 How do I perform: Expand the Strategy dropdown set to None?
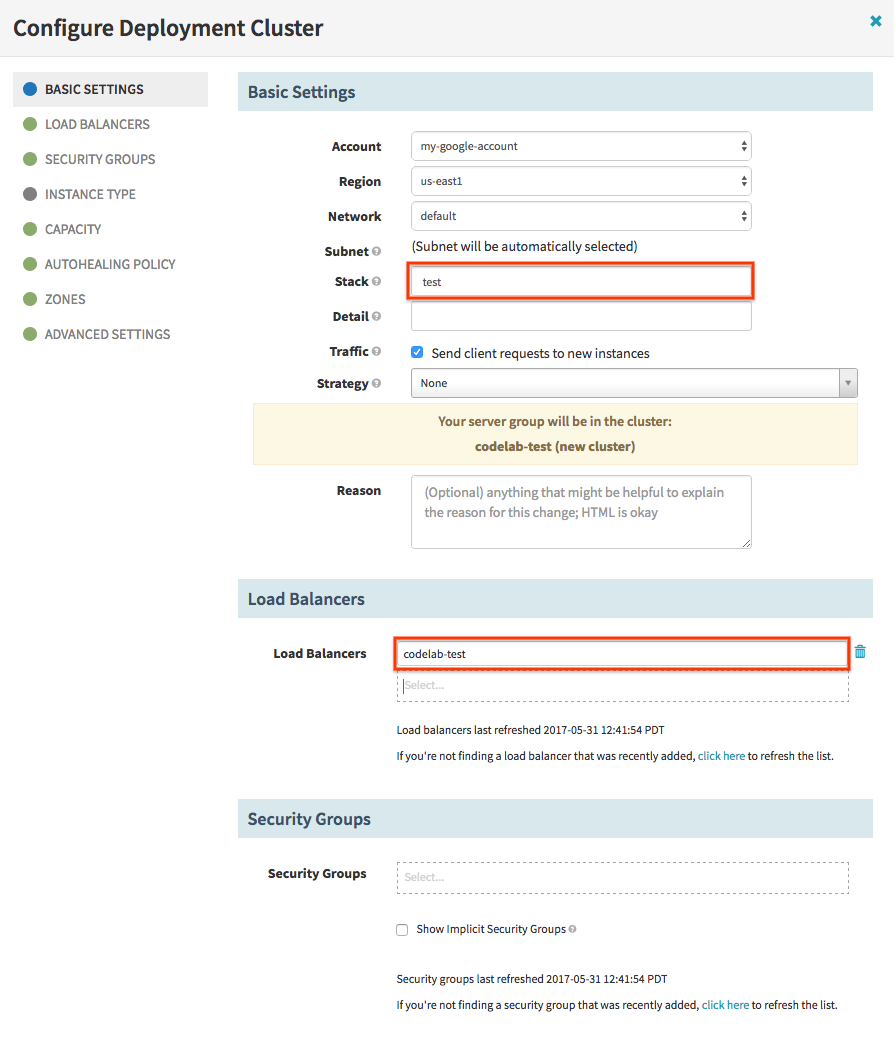pyautogui.click(x=634, y=383)
